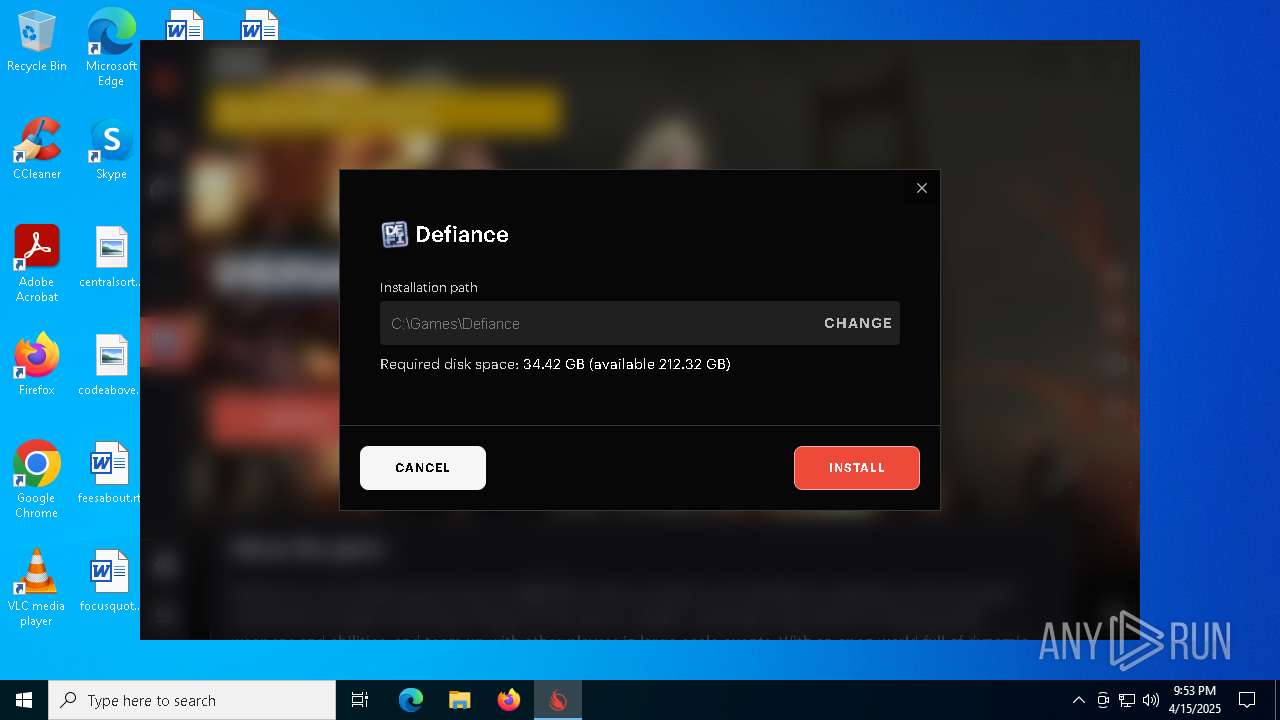Select the codeabove image file on desktop
The width and height of the screenshot is (1280, 720).
pos(111,365)
